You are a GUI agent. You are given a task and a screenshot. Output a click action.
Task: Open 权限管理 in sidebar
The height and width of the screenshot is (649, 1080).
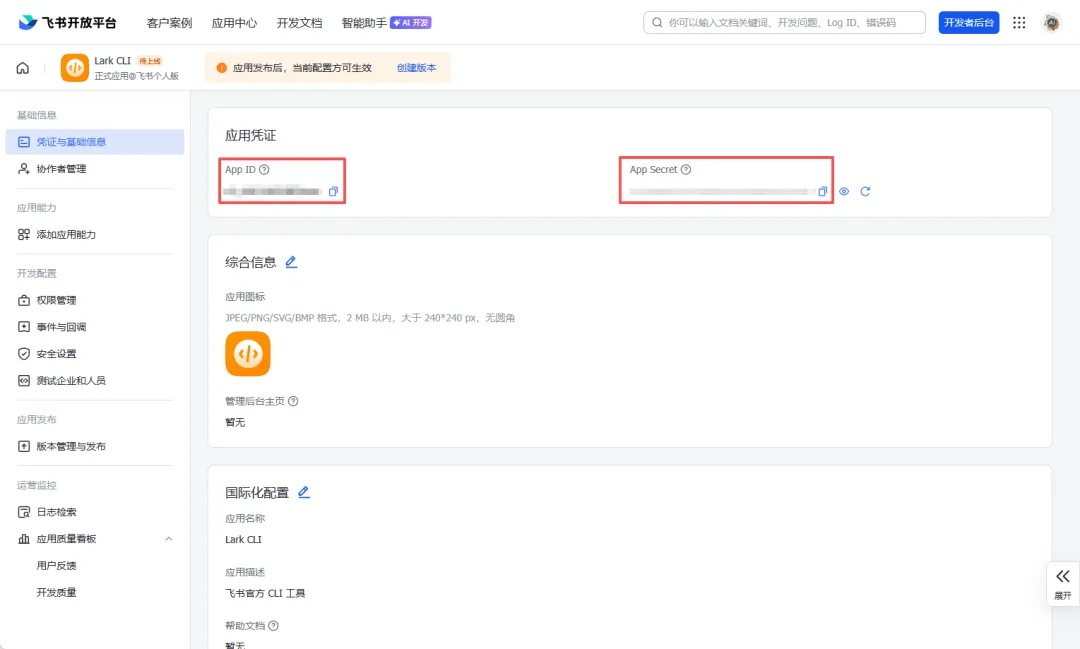tap(95, 300)
